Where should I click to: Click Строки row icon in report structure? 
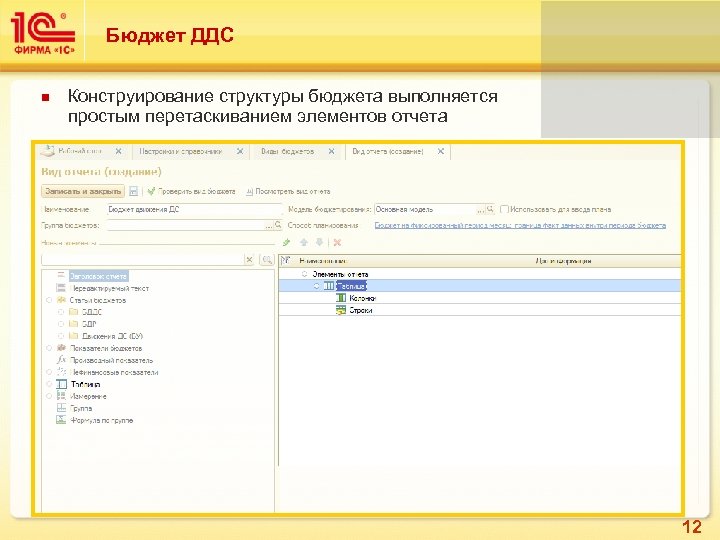[341, 310]
